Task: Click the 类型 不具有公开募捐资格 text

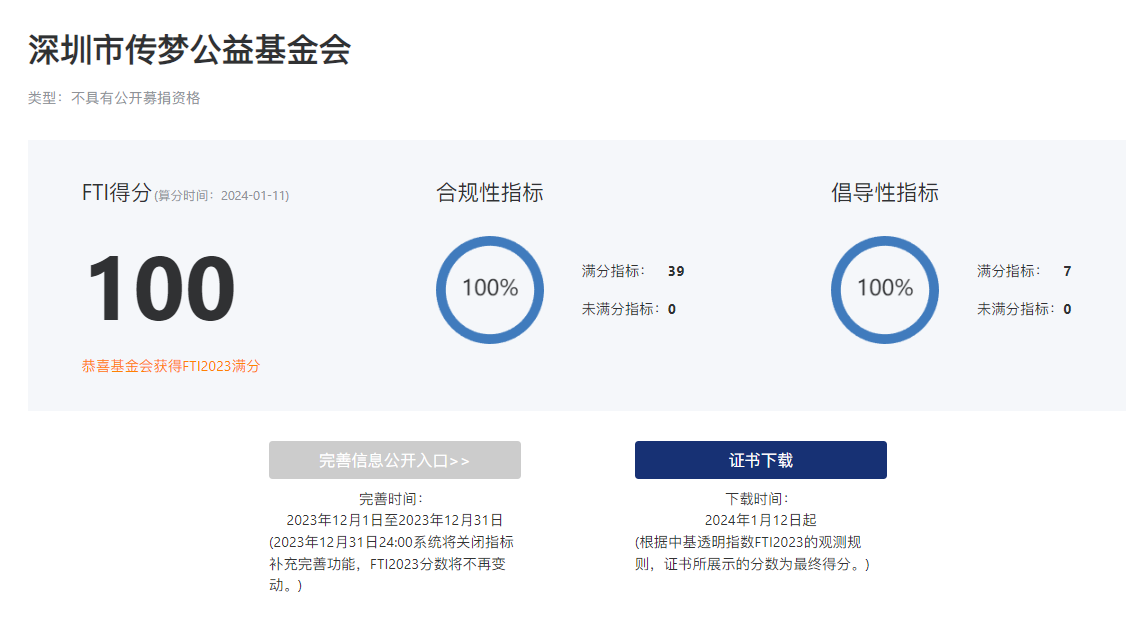Action: click(x=114, y=98)
